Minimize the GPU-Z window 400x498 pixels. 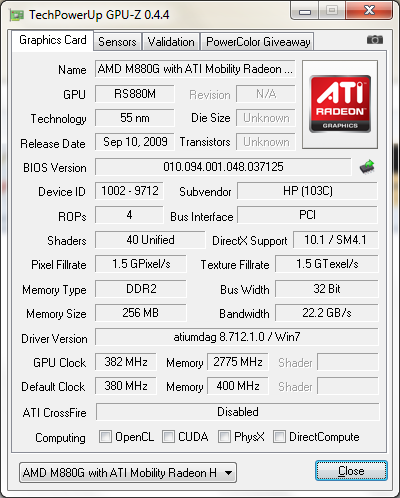pyautogui.click(x=305, y=11)
